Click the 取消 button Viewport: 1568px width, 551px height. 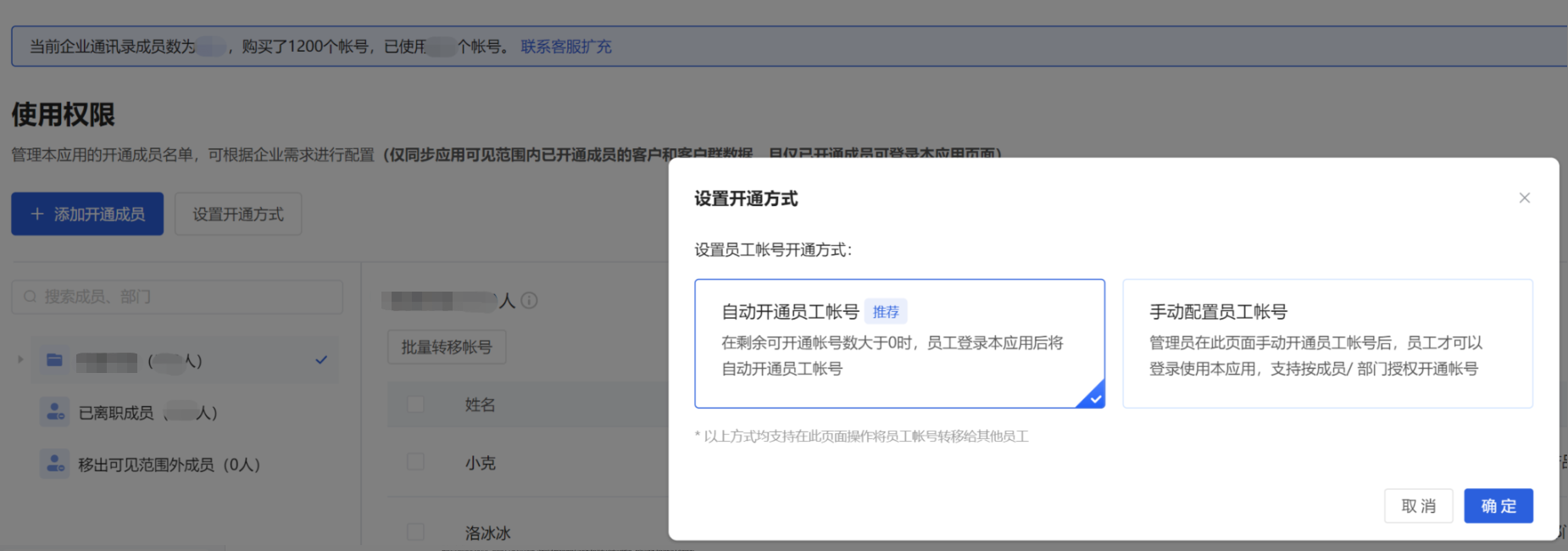[1418, 506]
